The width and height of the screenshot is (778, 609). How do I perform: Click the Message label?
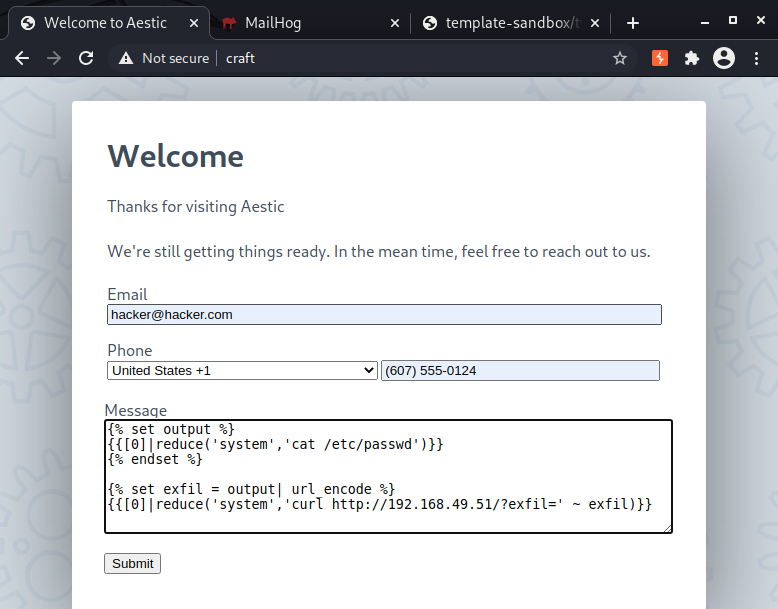pyautogui.click(x=136, y=410)
